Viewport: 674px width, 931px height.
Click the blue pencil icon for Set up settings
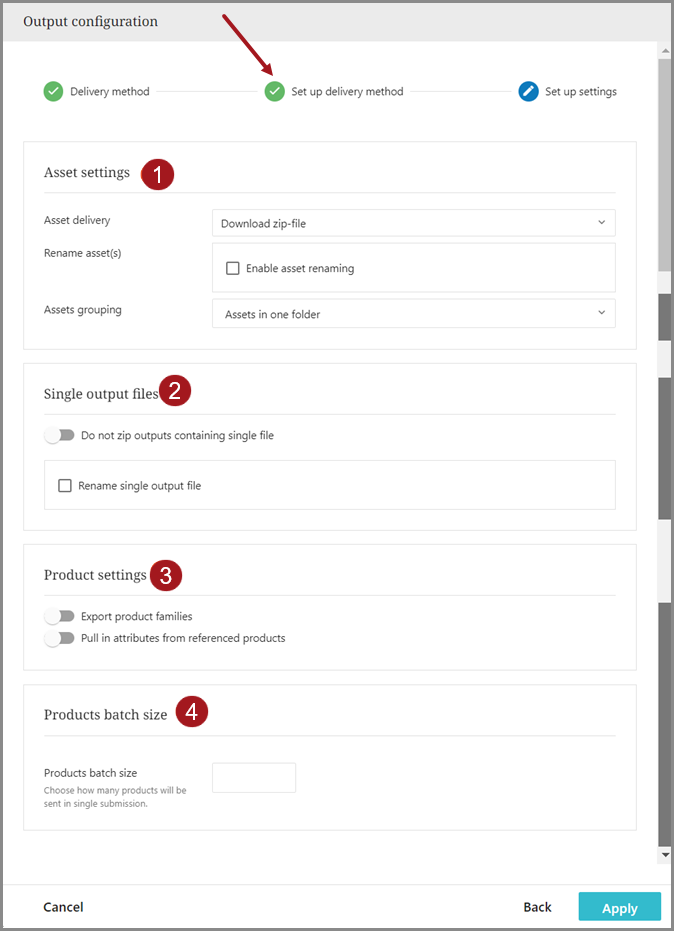pyautogui.click(x=529, y=92)
